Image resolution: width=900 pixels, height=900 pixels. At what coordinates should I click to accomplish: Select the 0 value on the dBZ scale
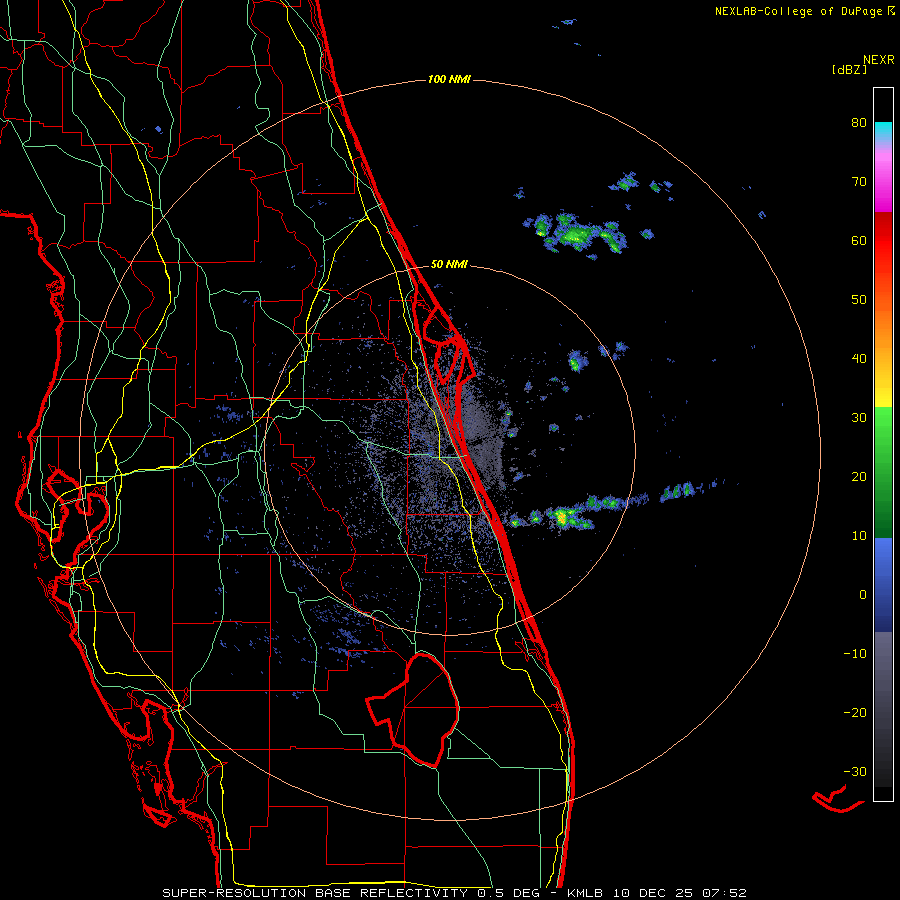[x=863, y=595]
